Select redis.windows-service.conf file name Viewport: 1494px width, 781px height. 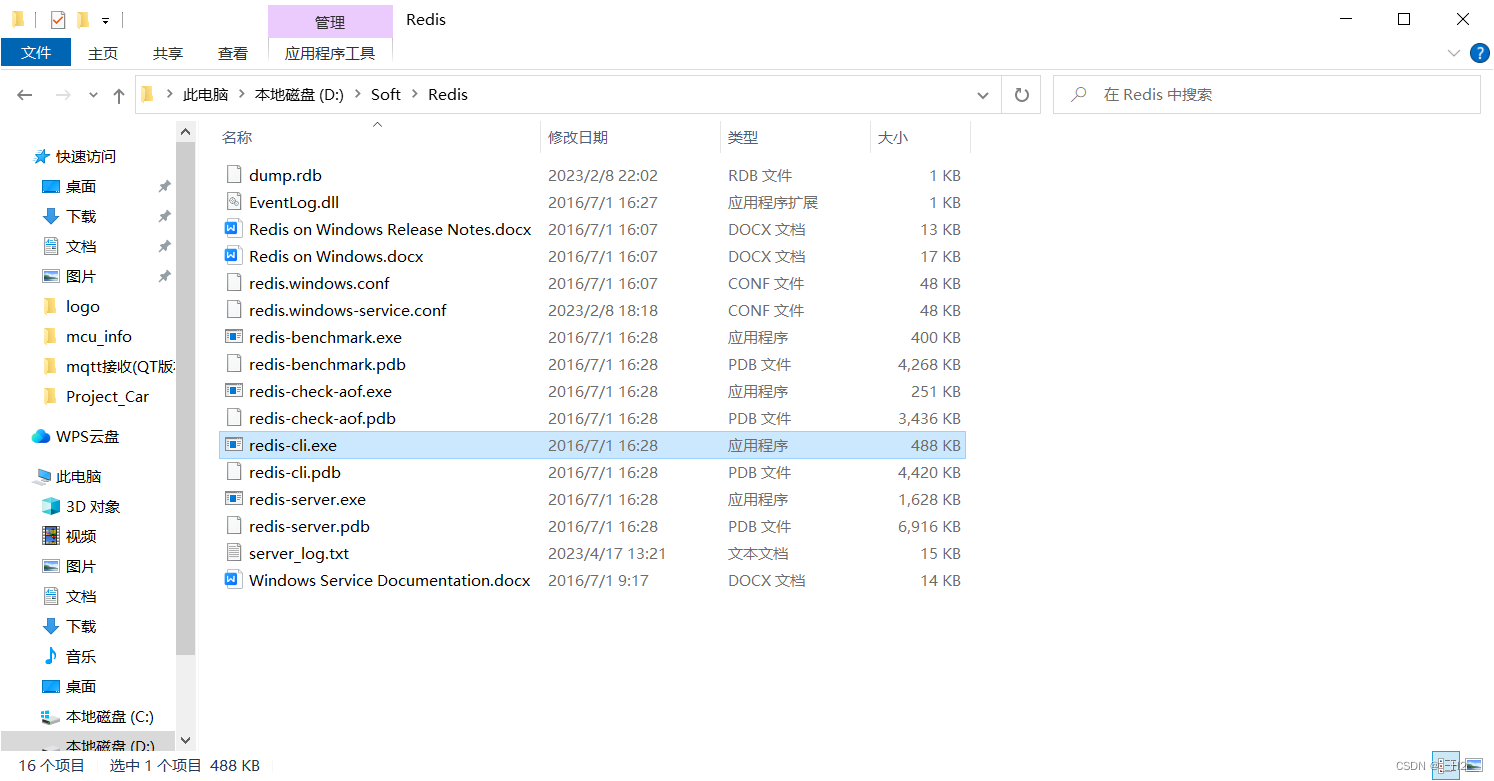(x=348, y=310)
